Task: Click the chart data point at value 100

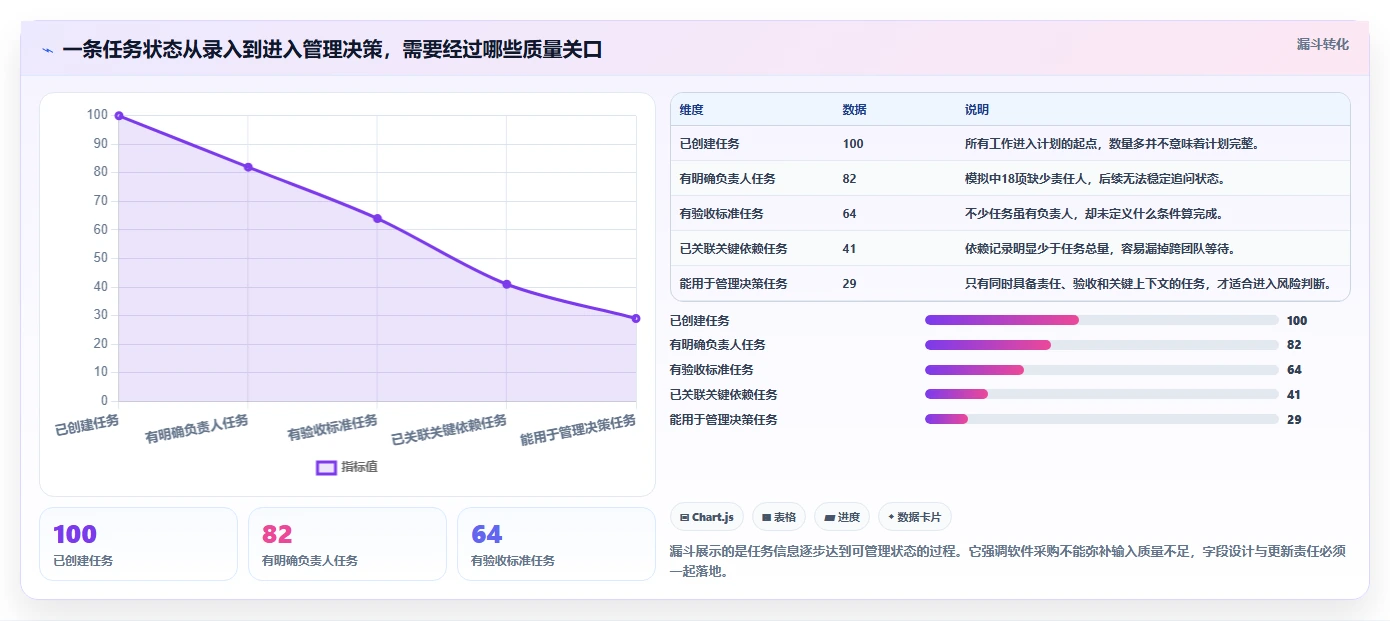Action: click(x=119, y=116)
